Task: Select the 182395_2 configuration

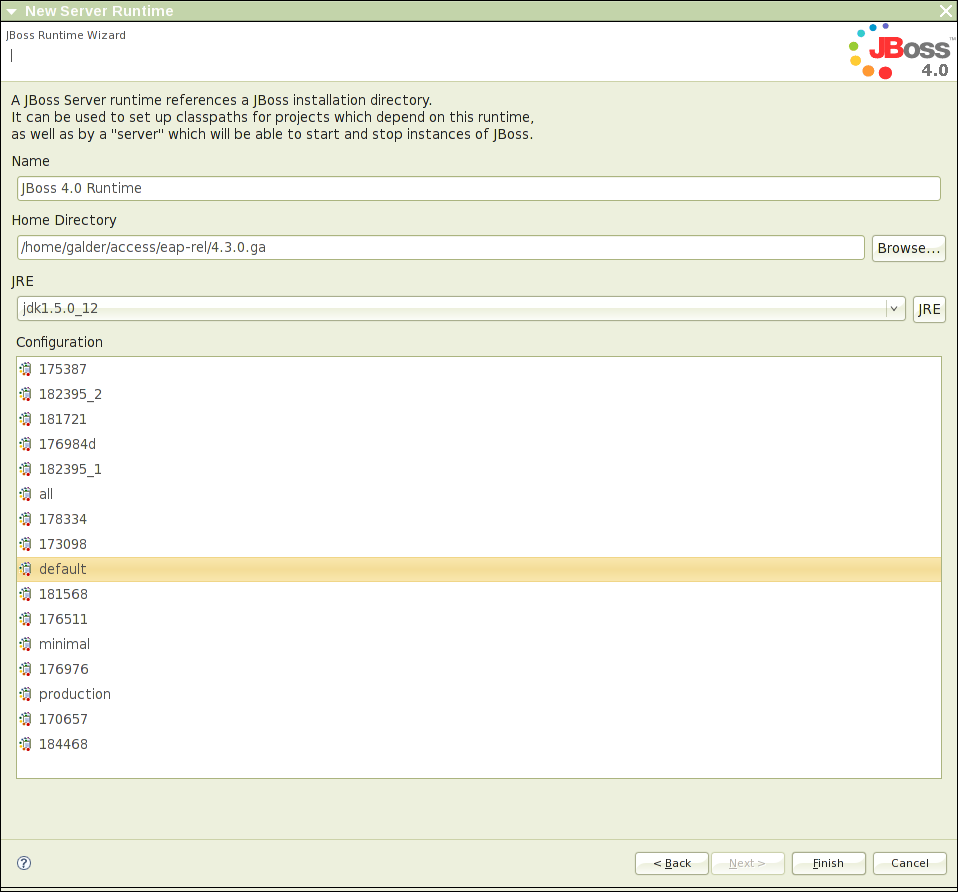Action: click(70, 394)
